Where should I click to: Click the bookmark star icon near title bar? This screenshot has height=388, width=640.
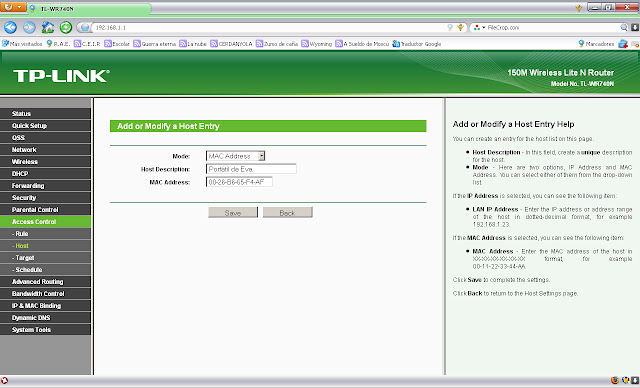578,8
